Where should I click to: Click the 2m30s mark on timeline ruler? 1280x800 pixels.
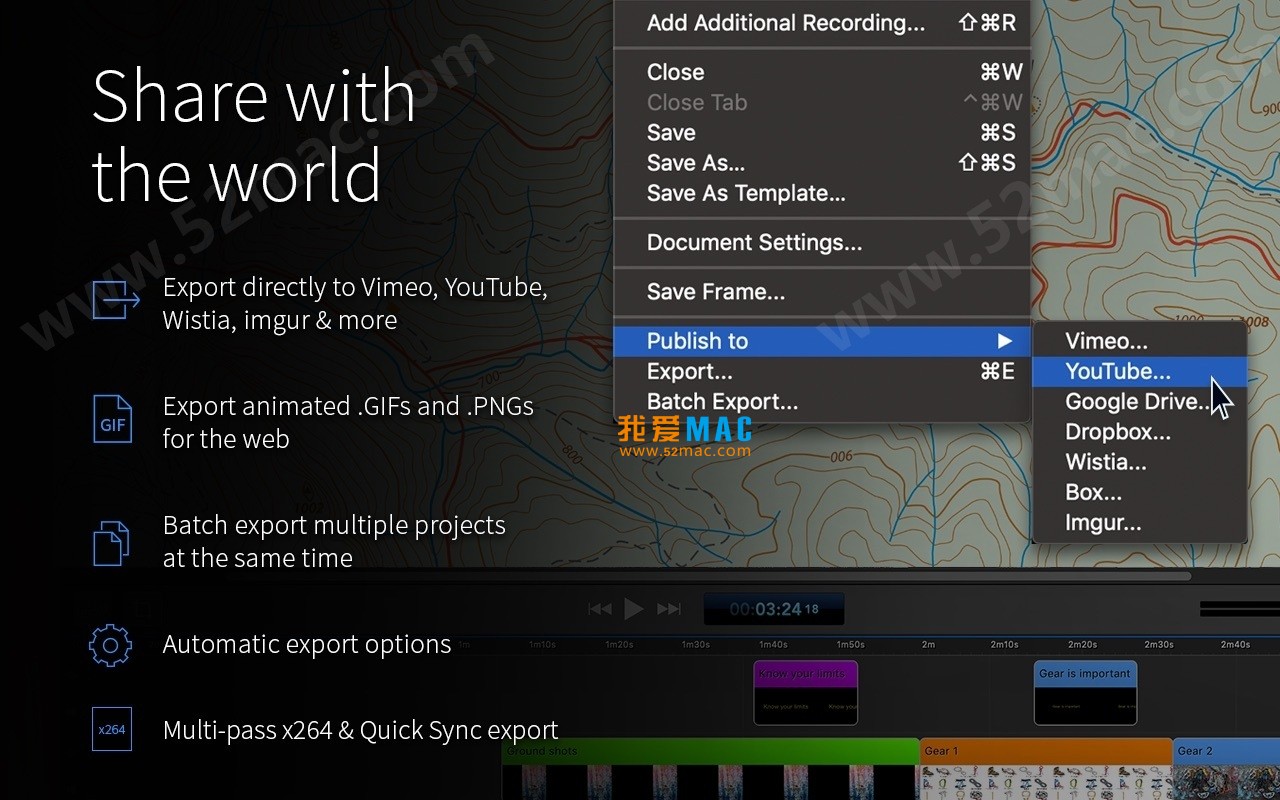tap(1159, 645)
